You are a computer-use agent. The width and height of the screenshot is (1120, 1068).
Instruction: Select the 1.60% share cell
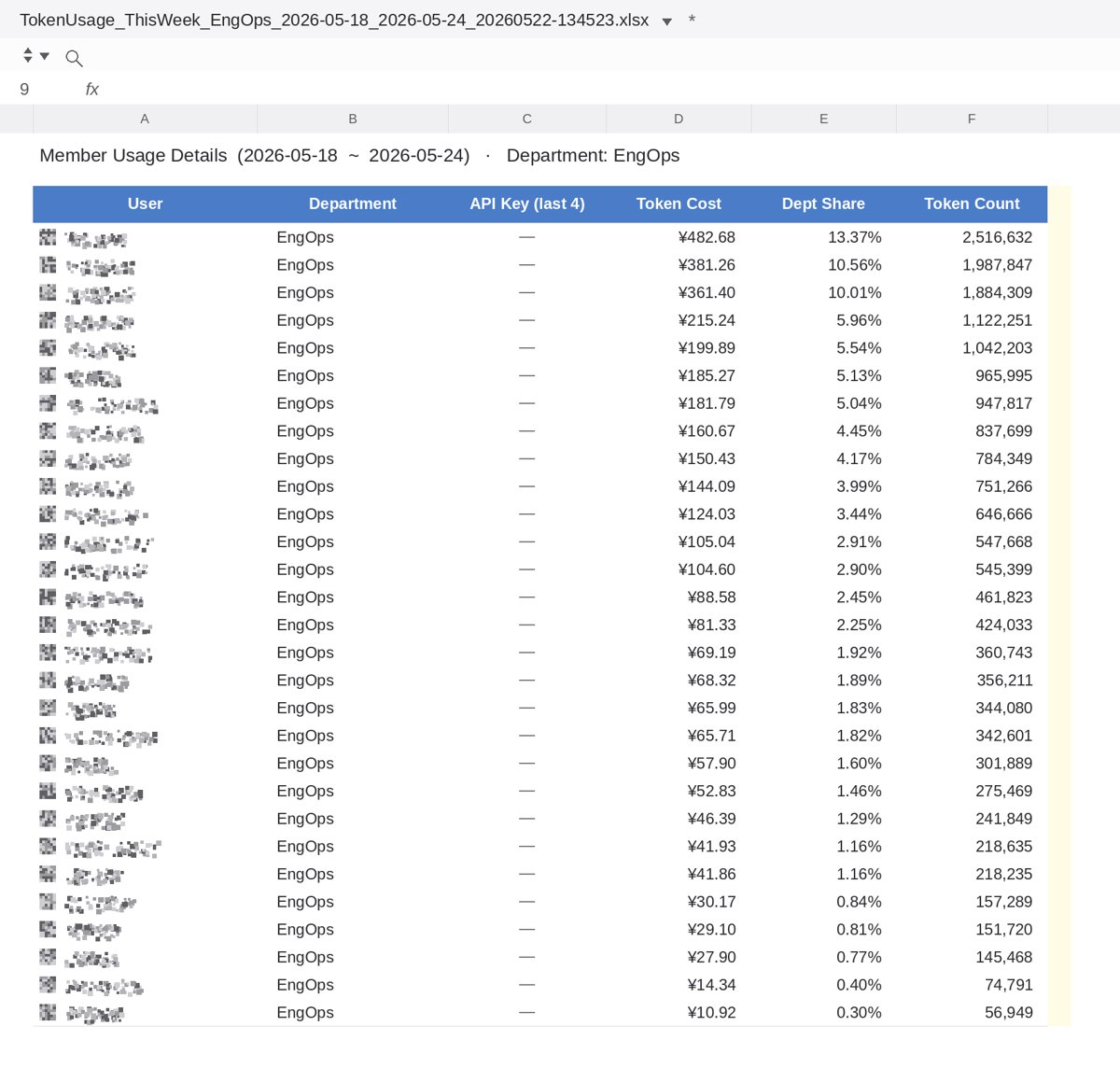click(823, 764)
